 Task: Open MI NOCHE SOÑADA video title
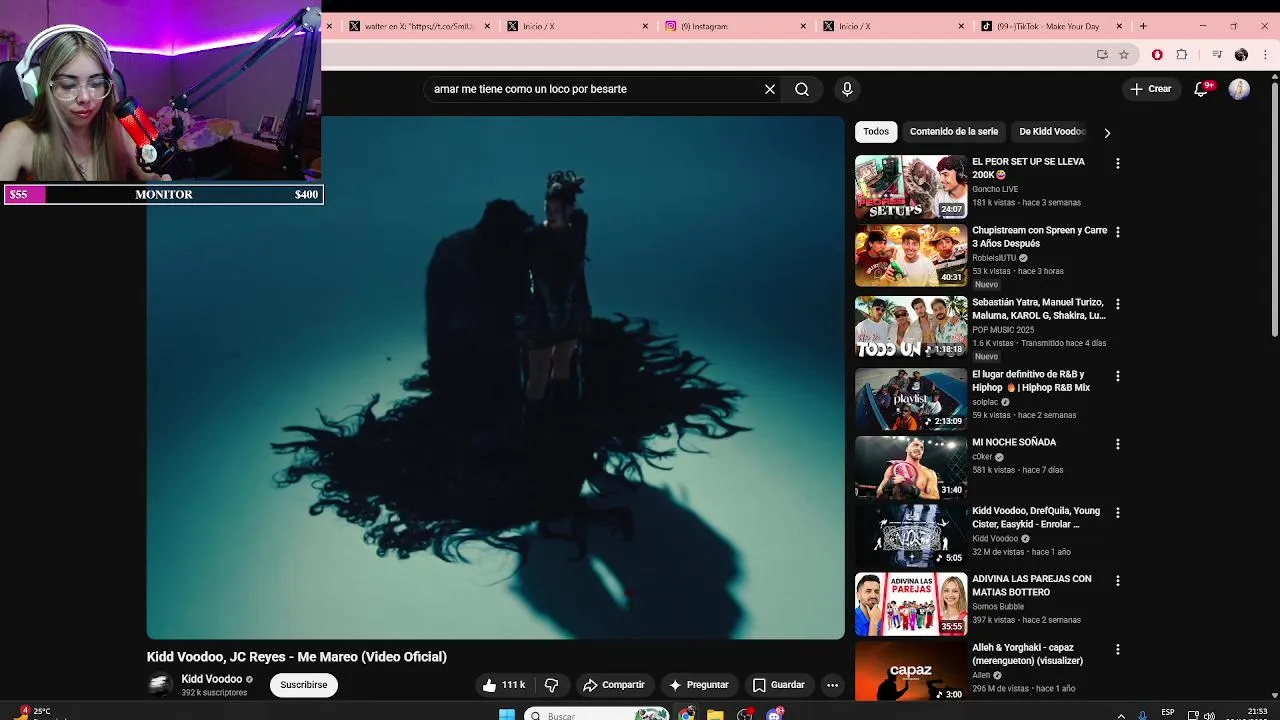(1014, 442)
